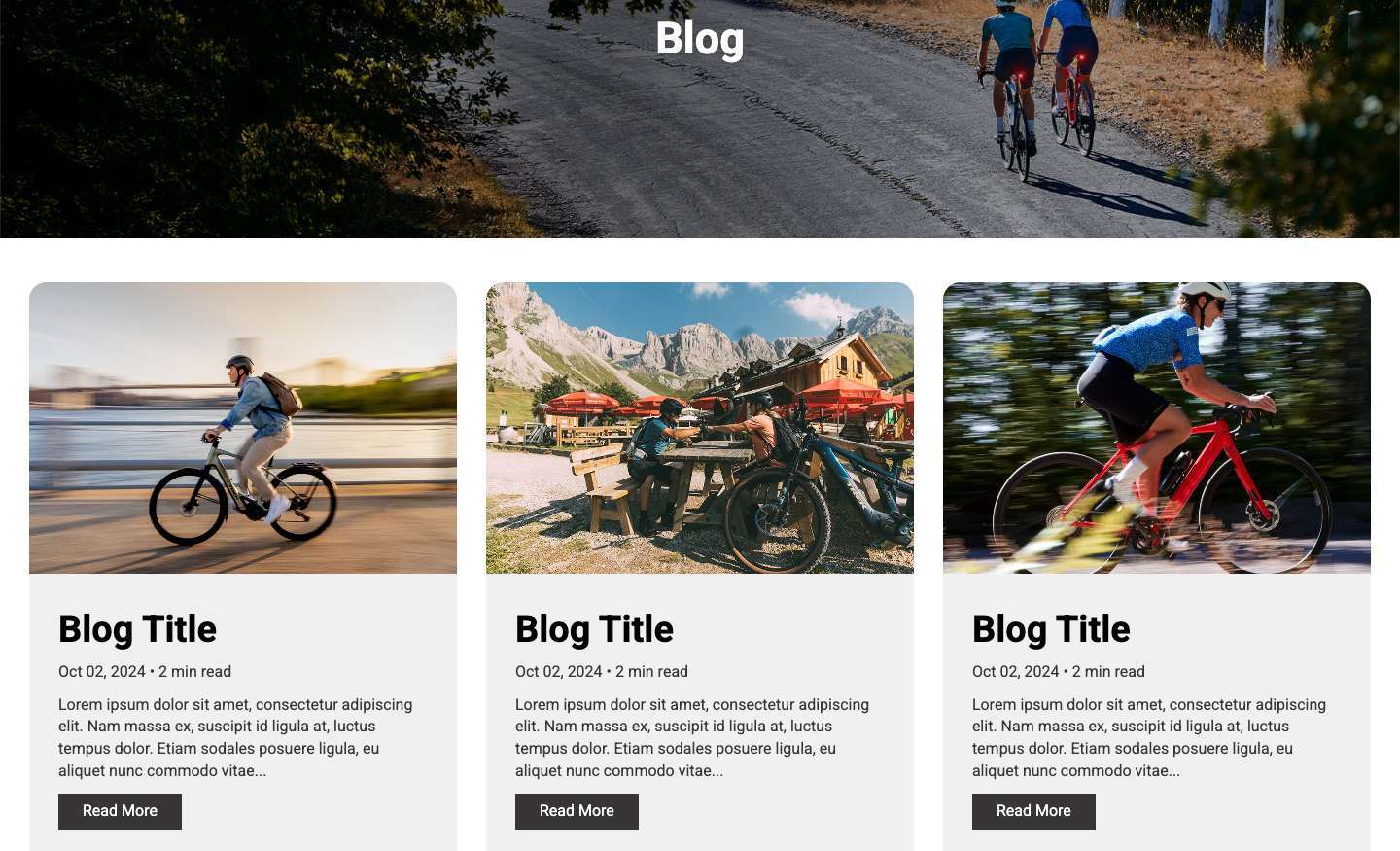
Task: Click Read More on the first blog card
Action: coord(120,811)
